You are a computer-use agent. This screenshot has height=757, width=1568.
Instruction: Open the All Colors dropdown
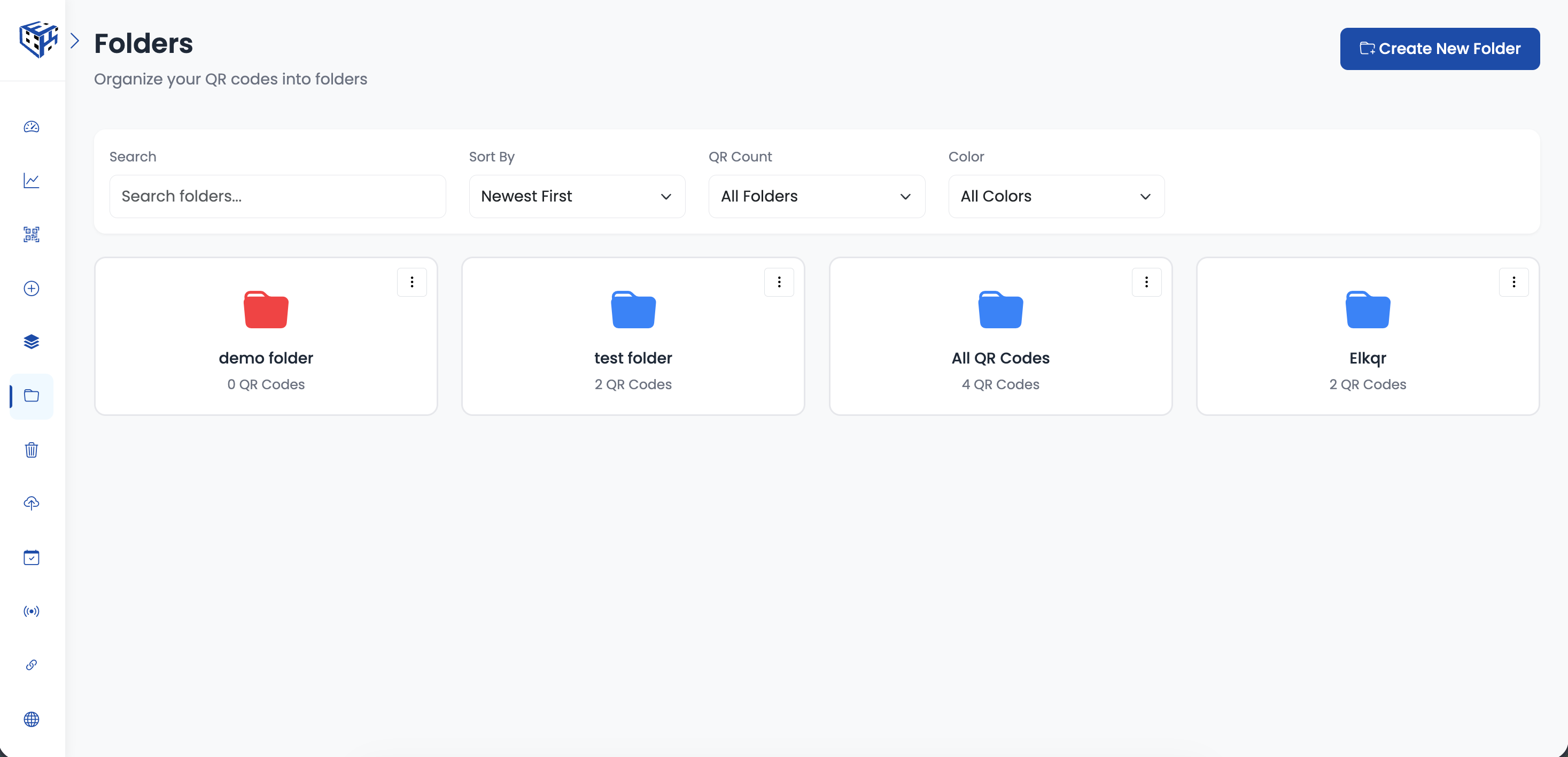1055,196
